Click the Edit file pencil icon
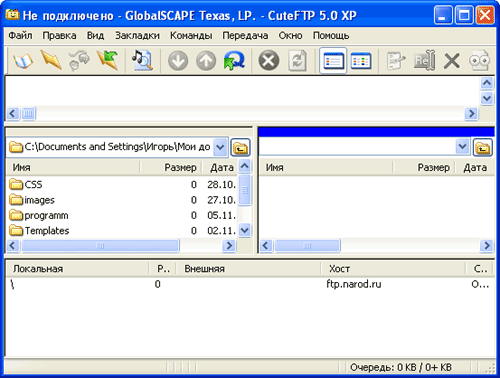The height and width of the screenshot is (378, 500). [396, 61]
